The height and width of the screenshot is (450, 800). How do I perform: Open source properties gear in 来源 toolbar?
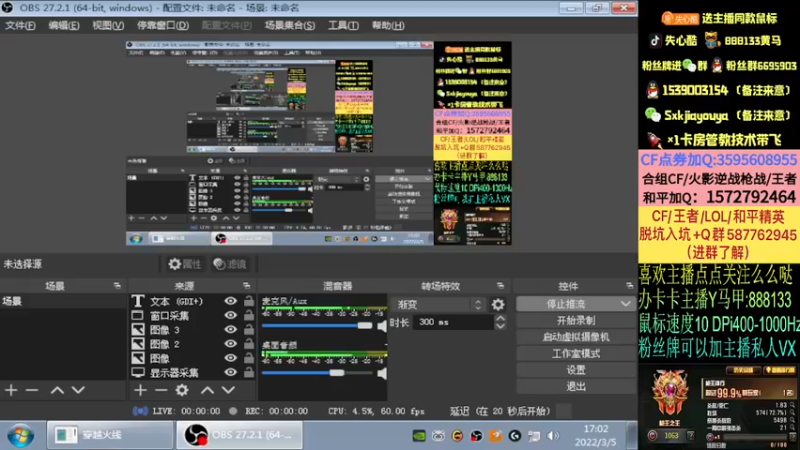(182, 390)
